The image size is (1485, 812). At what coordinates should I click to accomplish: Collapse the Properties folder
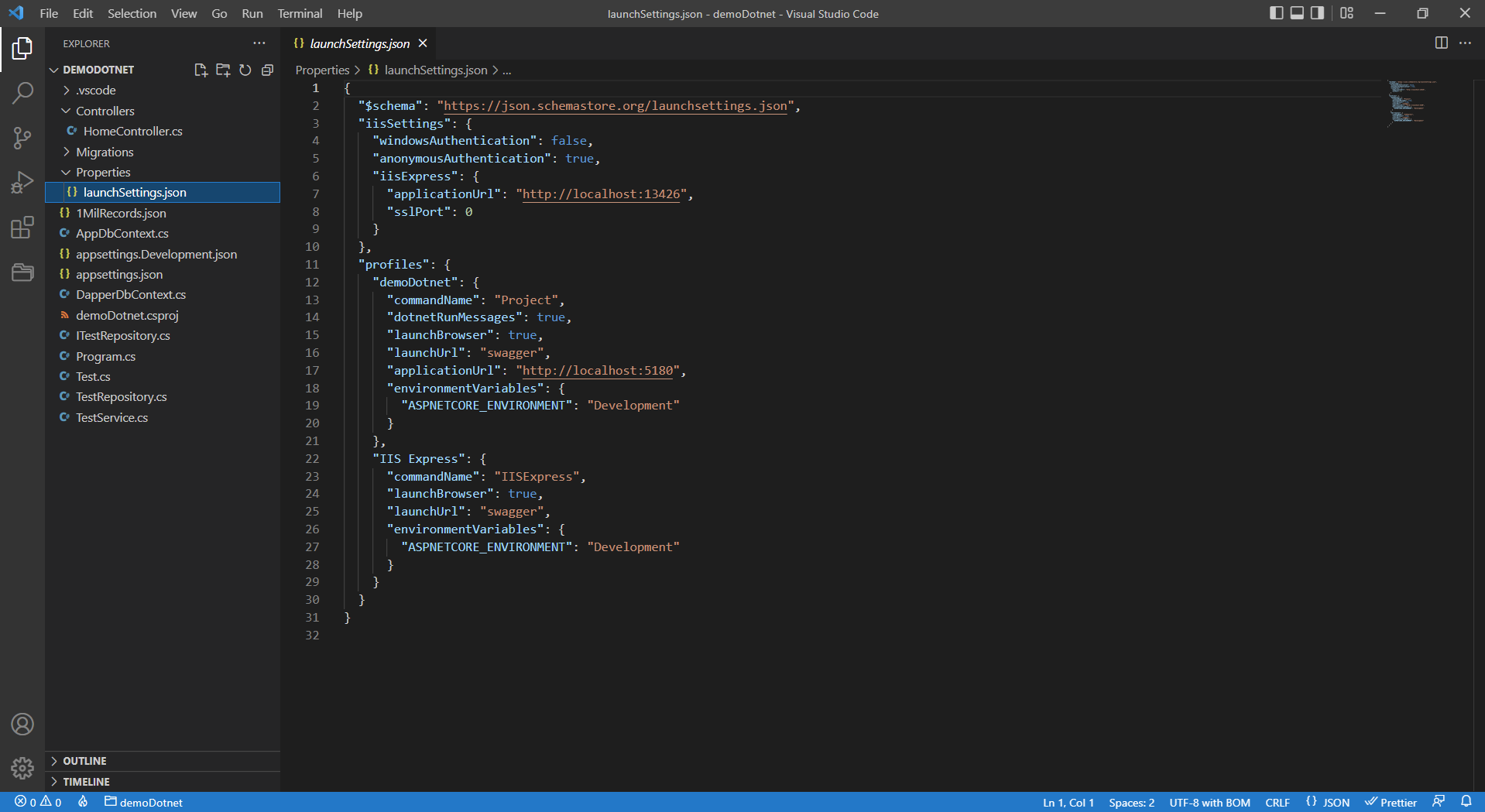[x=102, y=172]
